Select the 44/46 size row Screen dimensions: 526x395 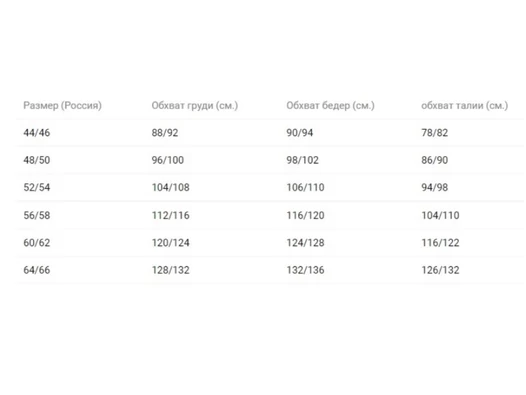click(x=270, y=133)
